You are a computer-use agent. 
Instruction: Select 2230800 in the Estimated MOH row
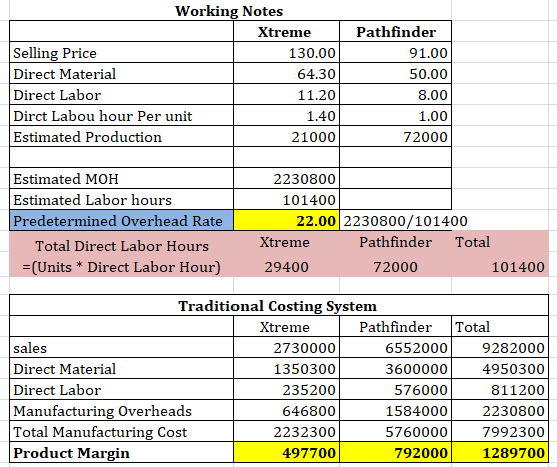point(286,179)
